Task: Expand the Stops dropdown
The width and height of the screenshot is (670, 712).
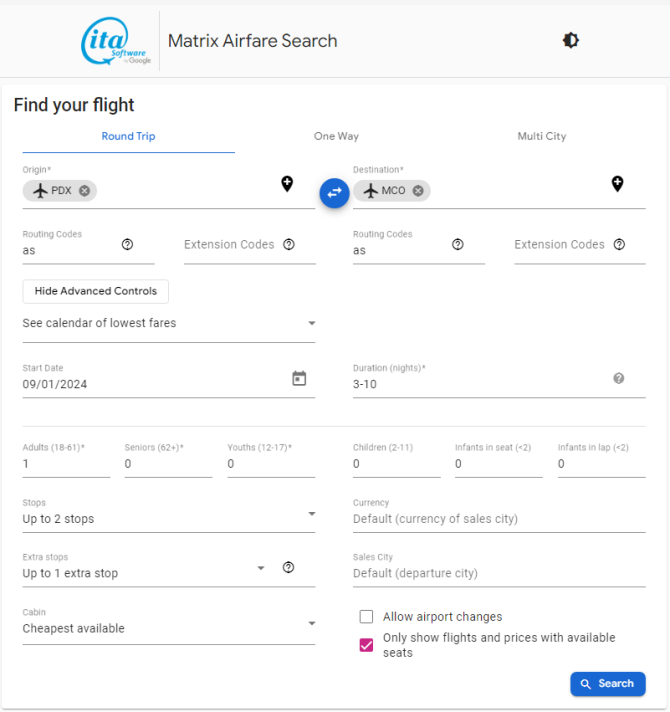Action: point(169,519)
